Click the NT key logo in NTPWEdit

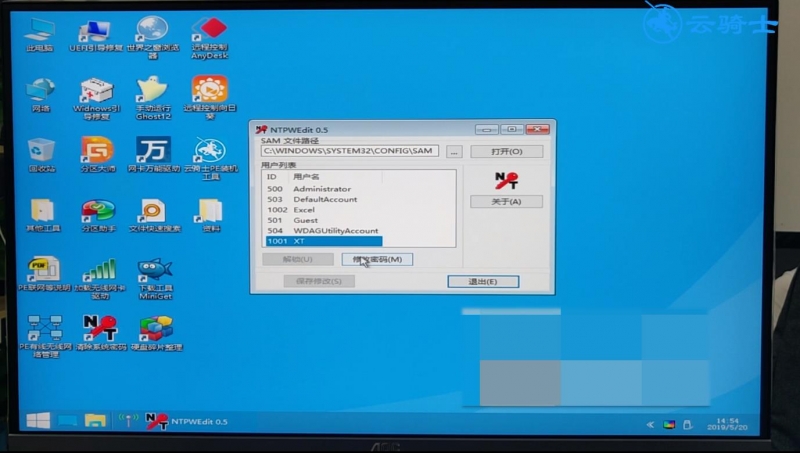tap(506, 181)
